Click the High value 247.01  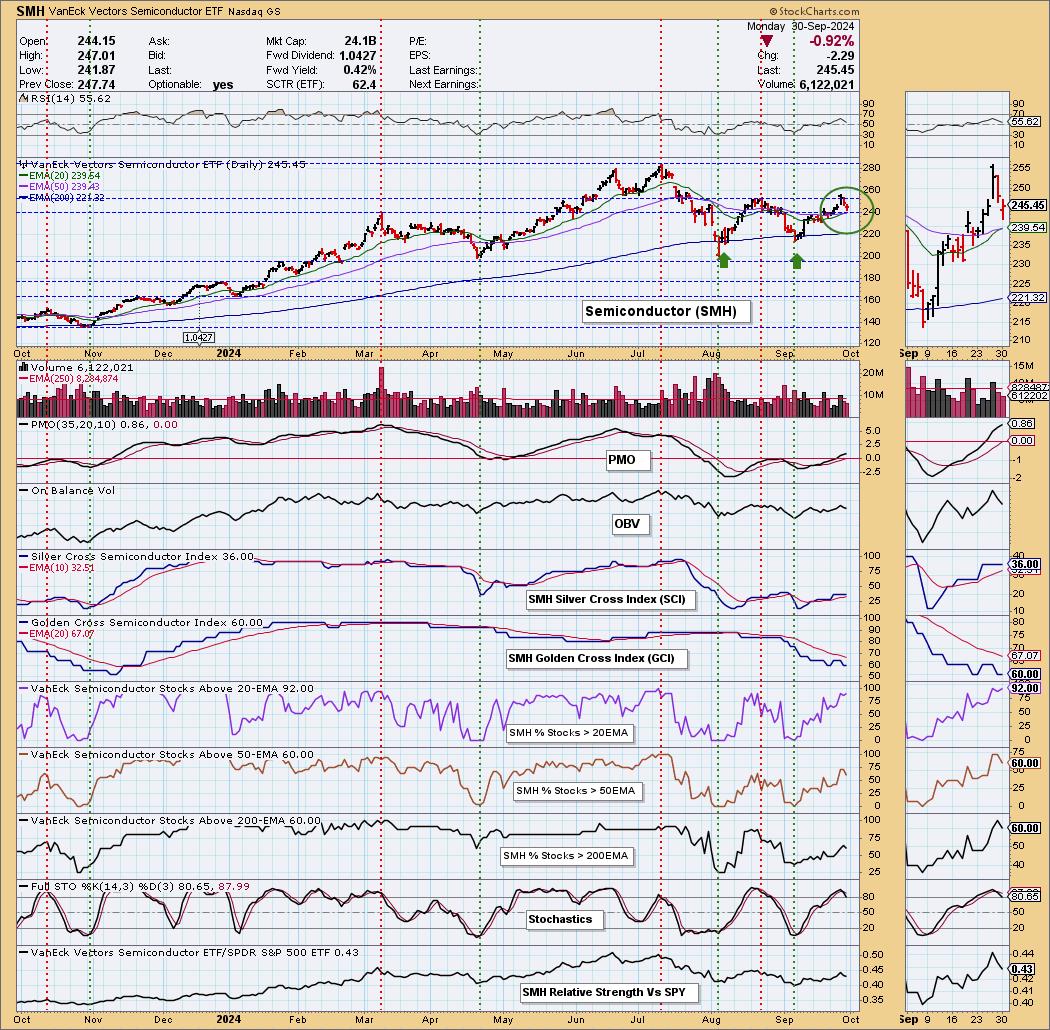(x=96, y=56)
